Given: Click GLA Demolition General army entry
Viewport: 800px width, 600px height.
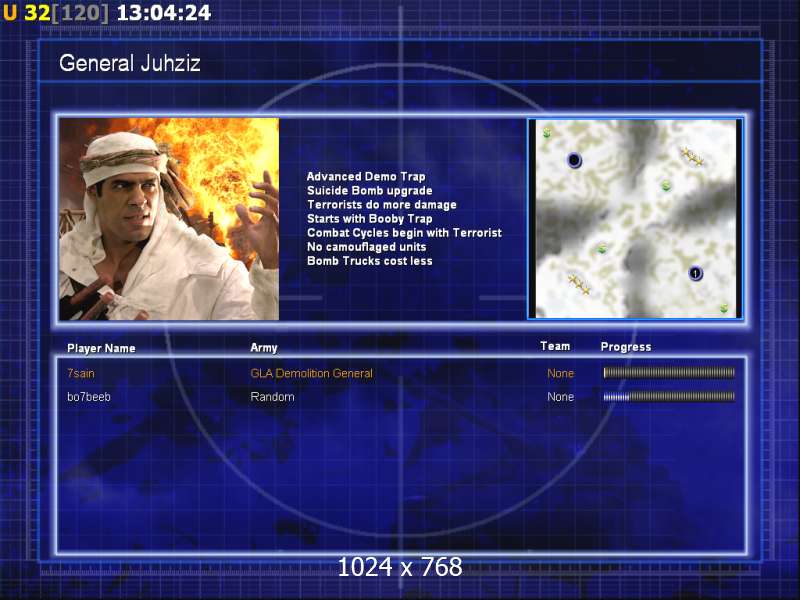Looking at the screenshot, I should click(311, 373).
